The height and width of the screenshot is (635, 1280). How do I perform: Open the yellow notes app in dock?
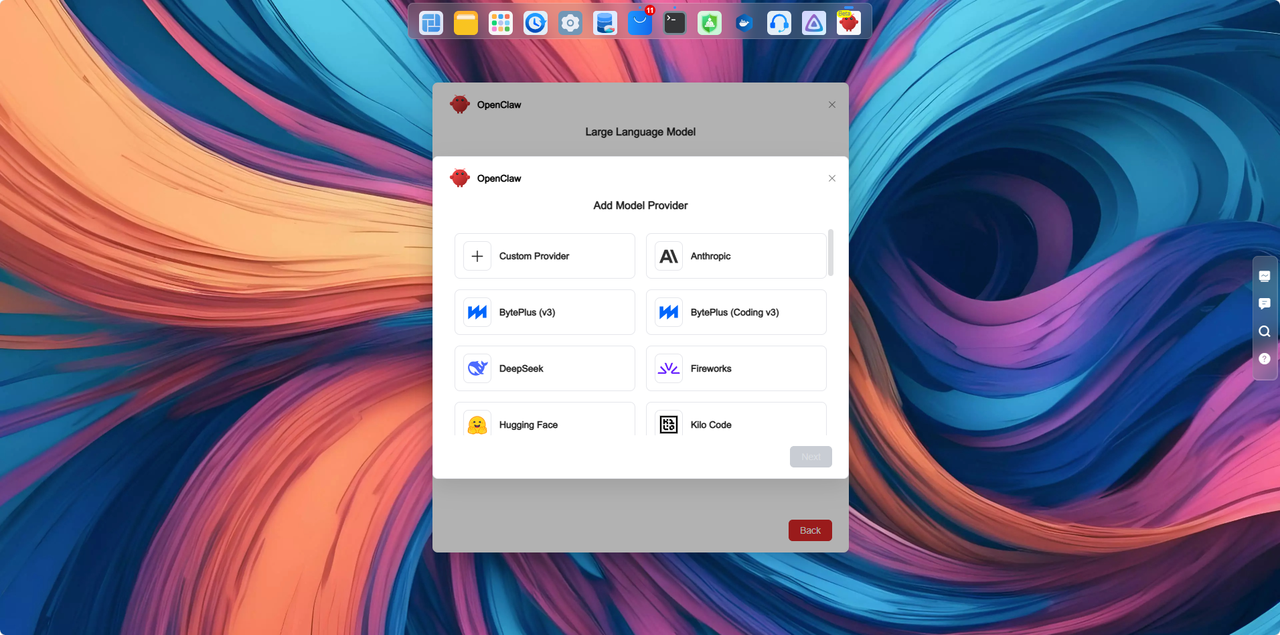(x=466, y=22)
